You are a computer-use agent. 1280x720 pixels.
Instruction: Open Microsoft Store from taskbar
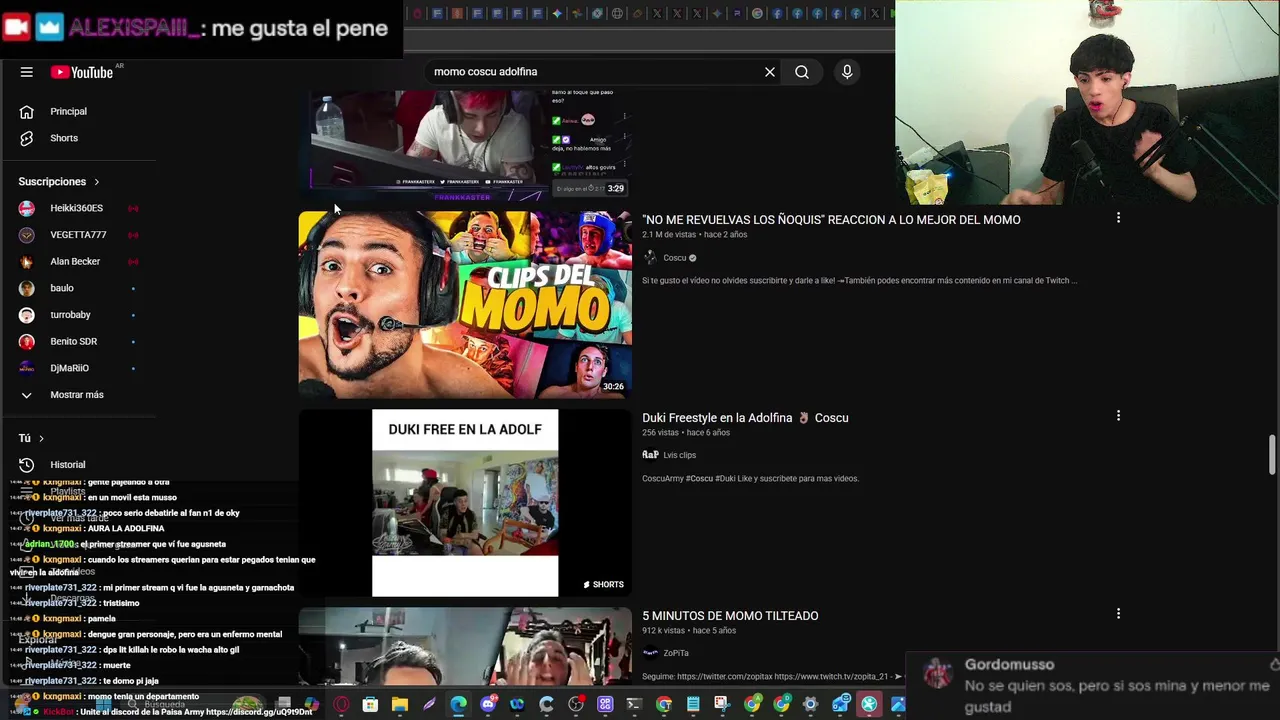point(370,705)
